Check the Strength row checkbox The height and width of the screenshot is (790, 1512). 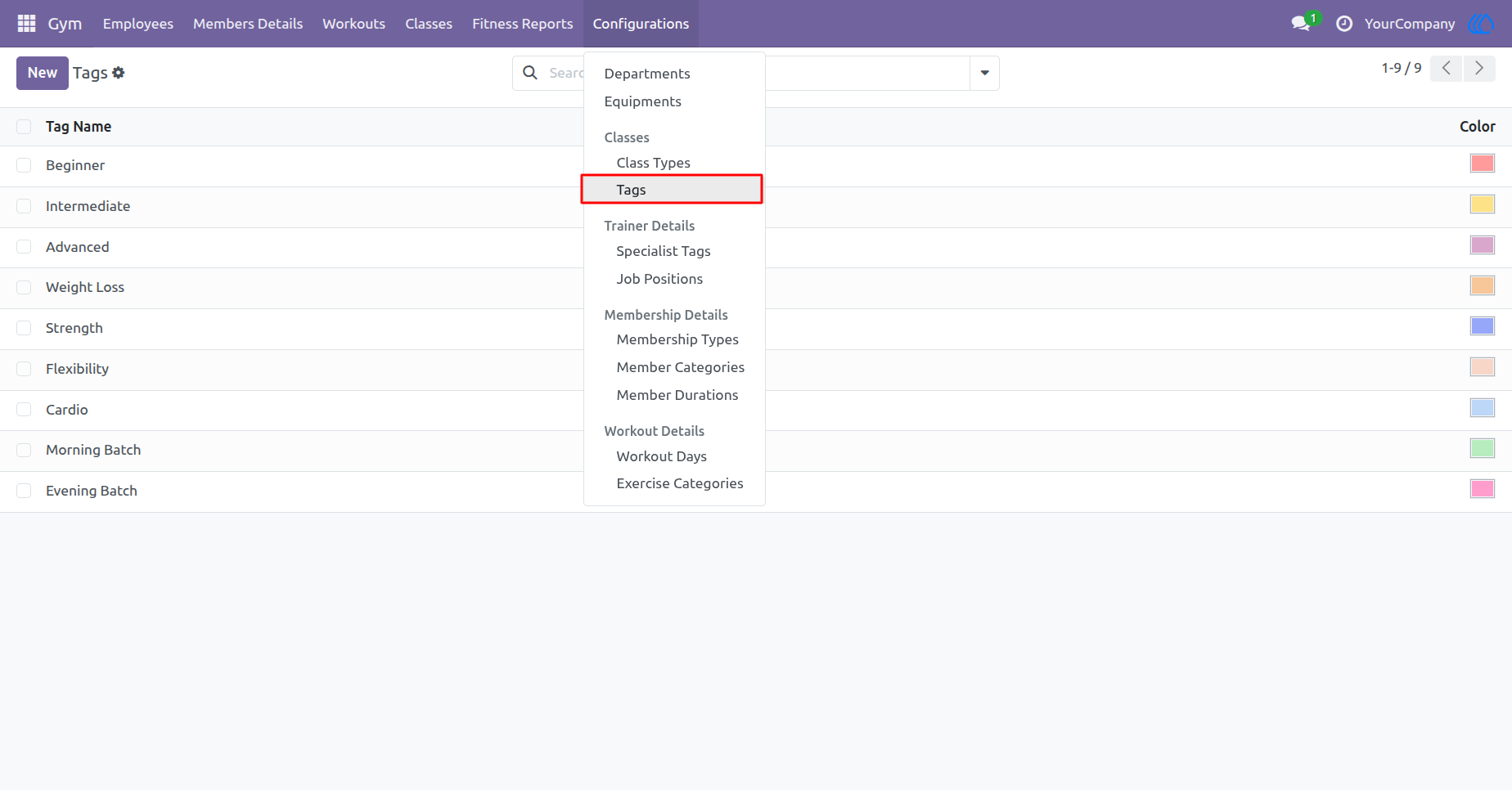coord(24,328)
